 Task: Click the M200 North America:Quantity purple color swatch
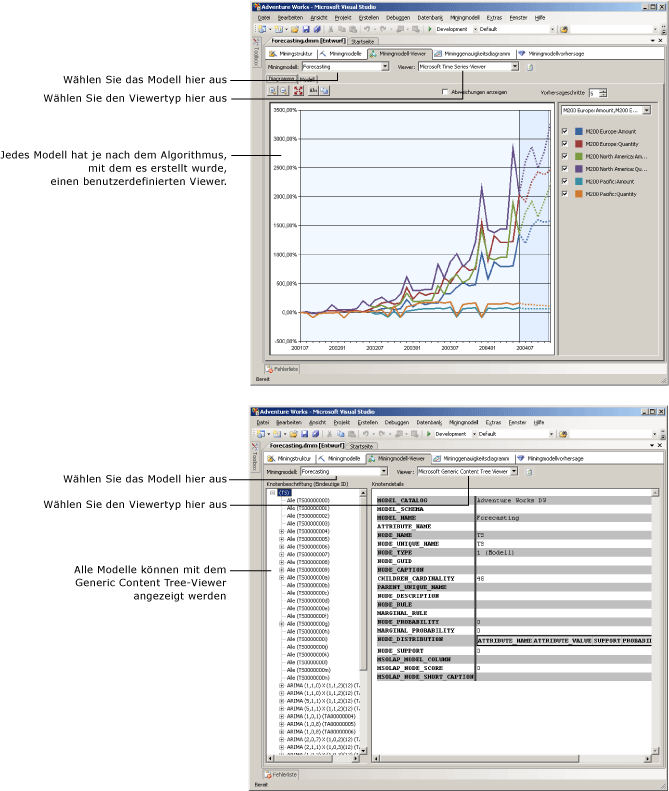pyautogui.click(x=577, y=169)
